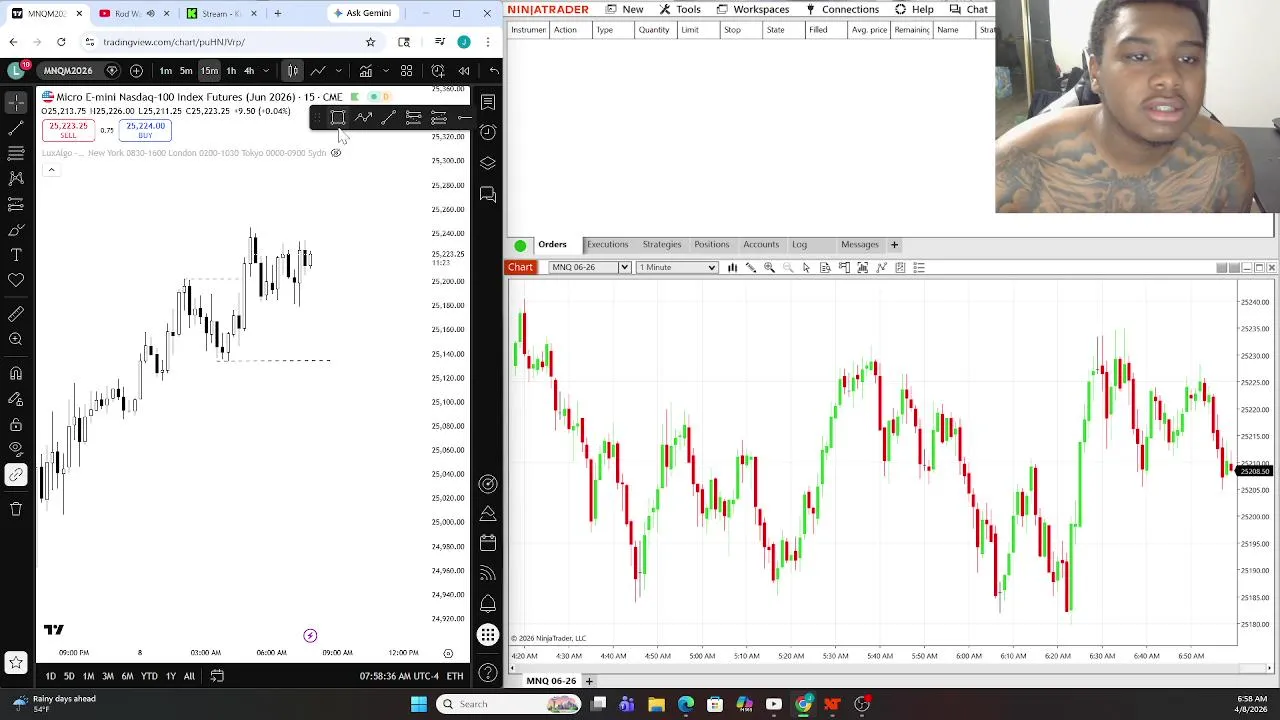
Task: Open NinjaTrader New menu button
Action: point(624,9)
